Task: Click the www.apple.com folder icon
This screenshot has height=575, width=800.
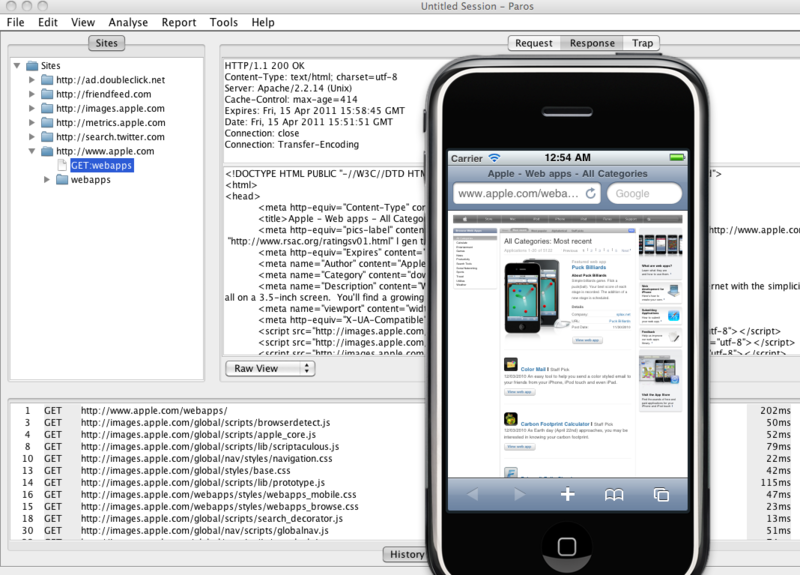Action: point(47,152)
